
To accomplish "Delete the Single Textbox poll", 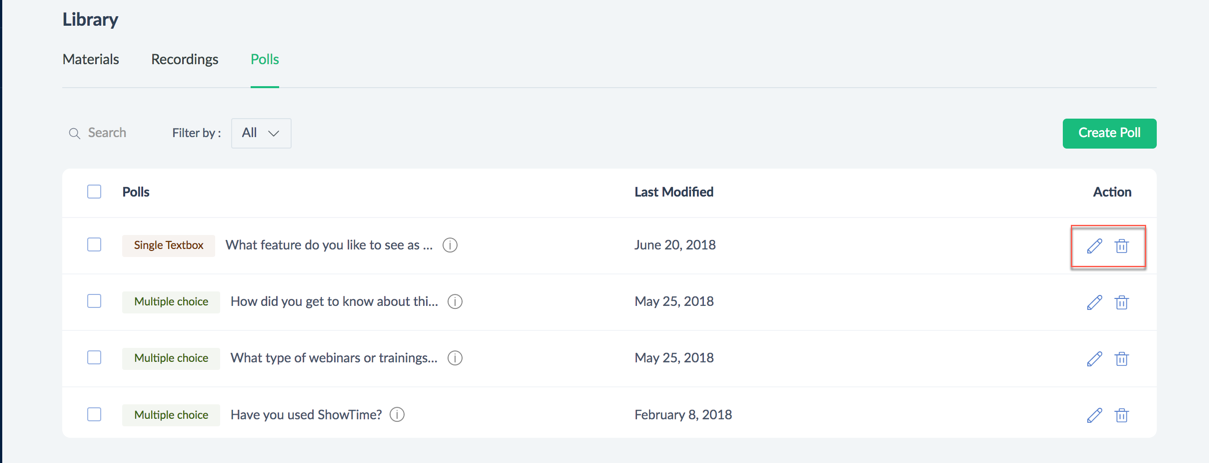I will 1122,246.
